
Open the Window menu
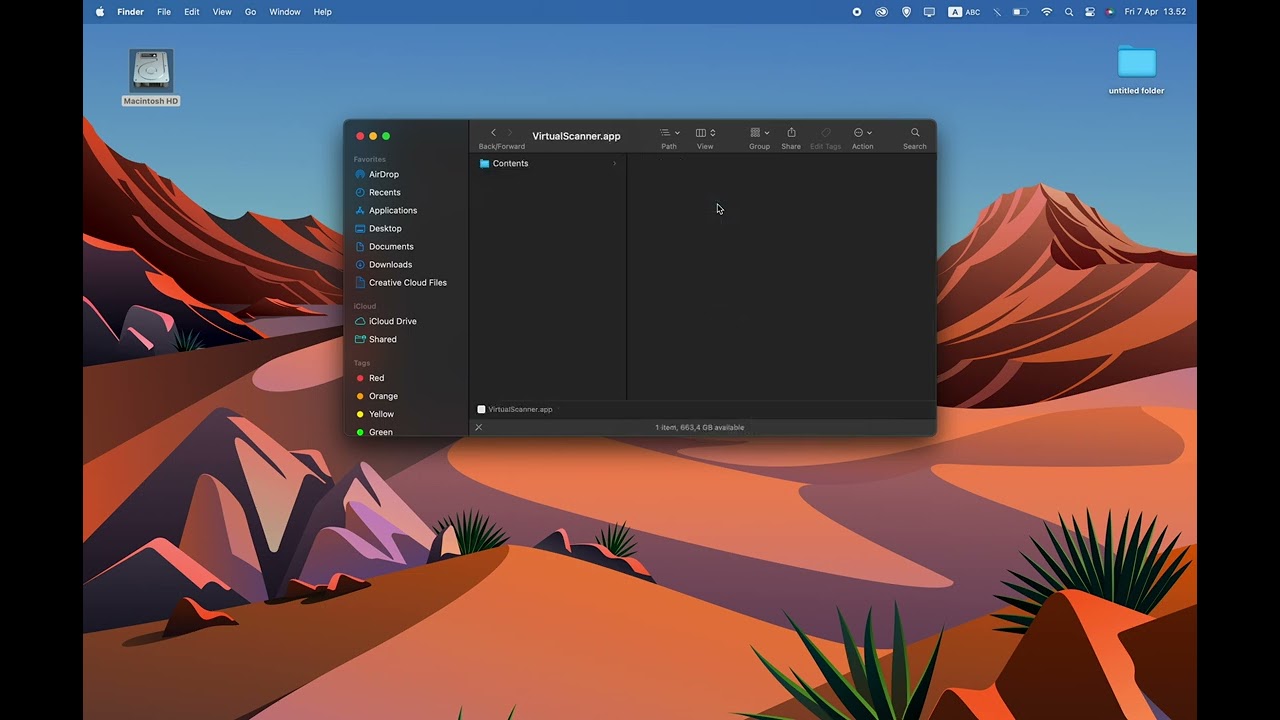[285, 12]
